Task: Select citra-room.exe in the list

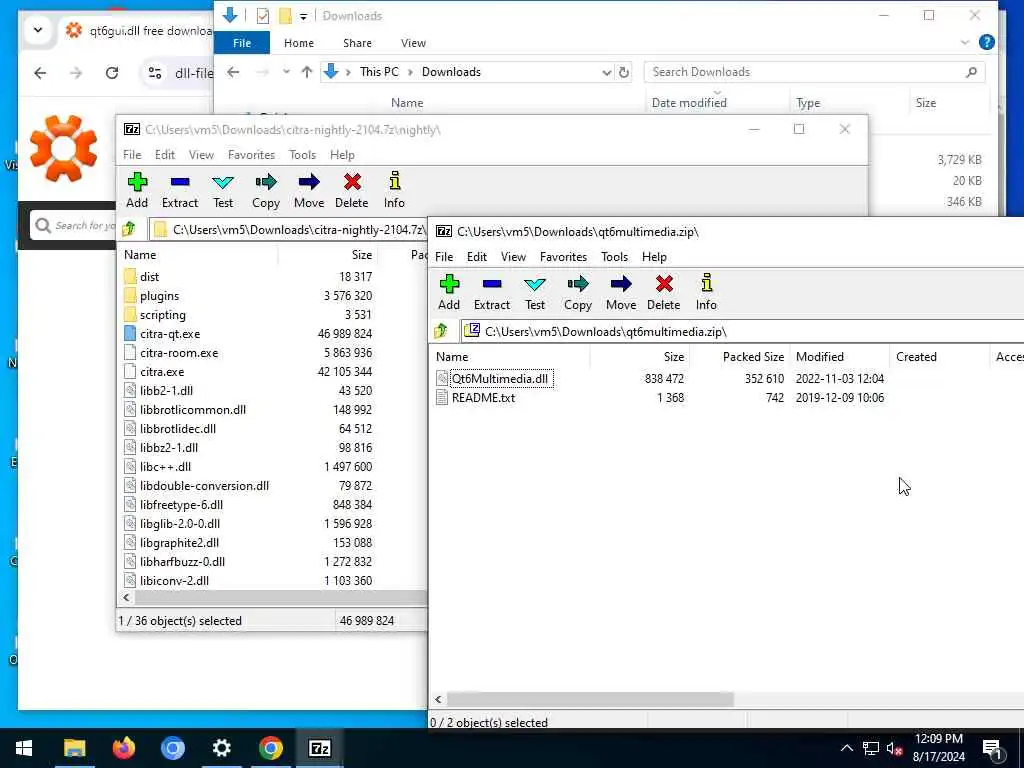Action: (178, 353)
